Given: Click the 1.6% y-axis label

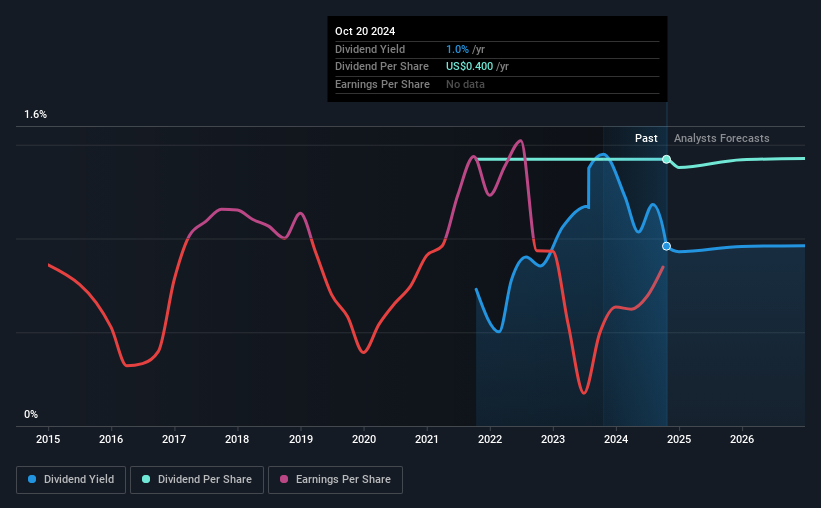Looking at the screenshot, I should [x=36, y=115].
